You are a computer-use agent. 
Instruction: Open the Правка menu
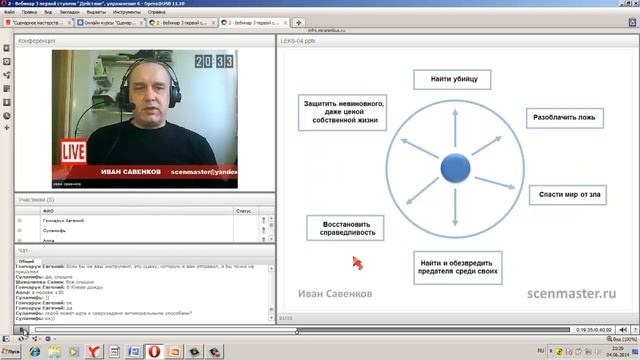click(29, 12)
